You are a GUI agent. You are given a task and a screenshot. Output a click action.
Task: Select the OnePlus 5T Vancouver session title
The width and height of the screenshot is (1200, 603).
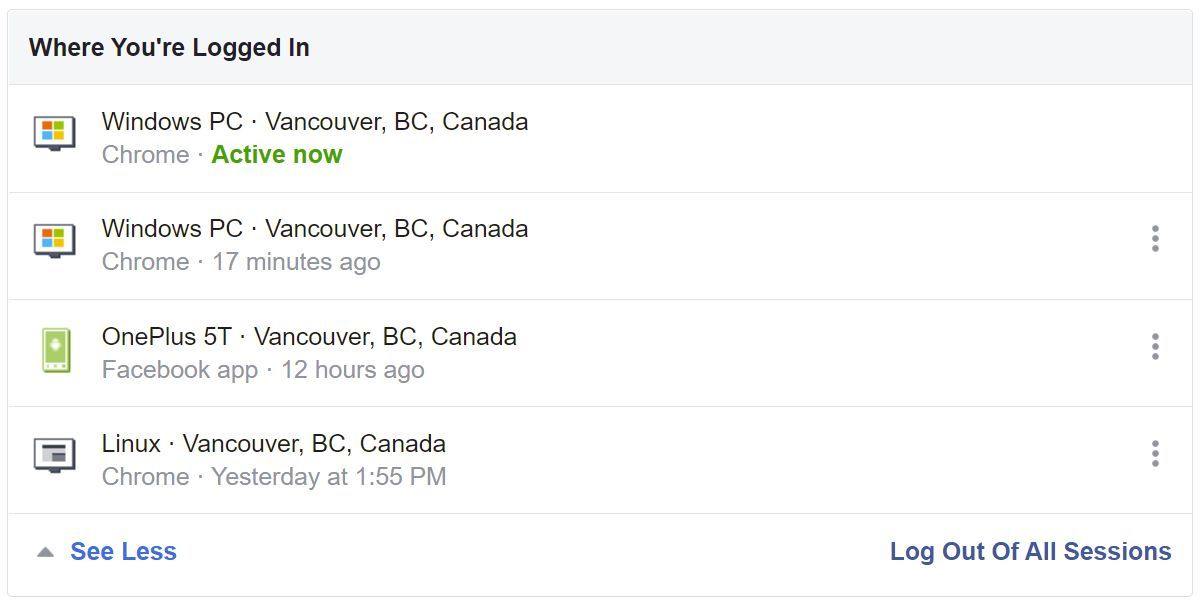[x=309, y=337]
